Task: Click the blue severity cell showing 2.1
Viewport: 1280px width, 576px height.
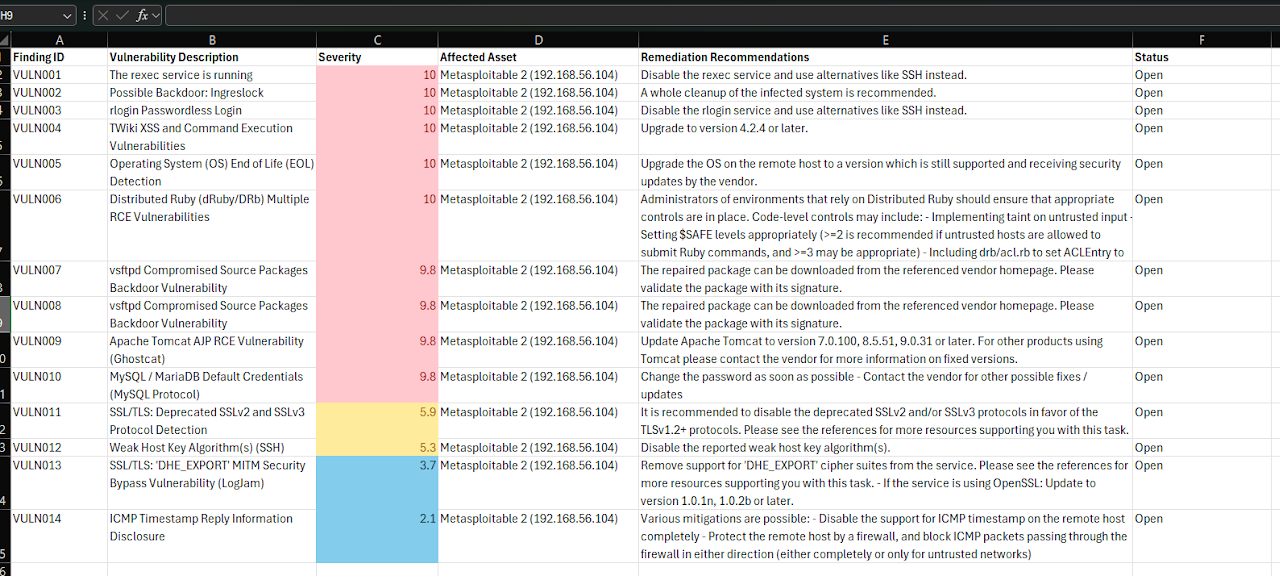Action: [377, 519]
